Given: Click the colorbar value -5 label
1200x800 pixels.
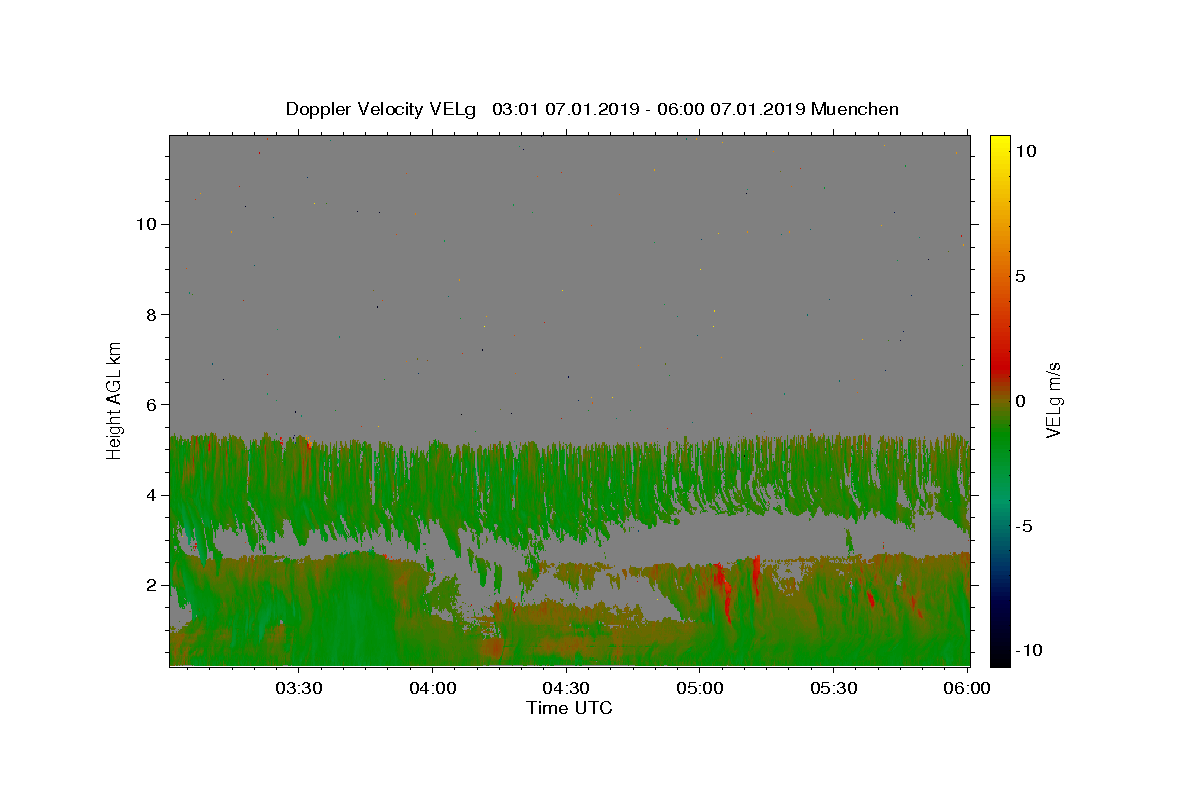Looking at the screenshot, I should (1024, 526).
